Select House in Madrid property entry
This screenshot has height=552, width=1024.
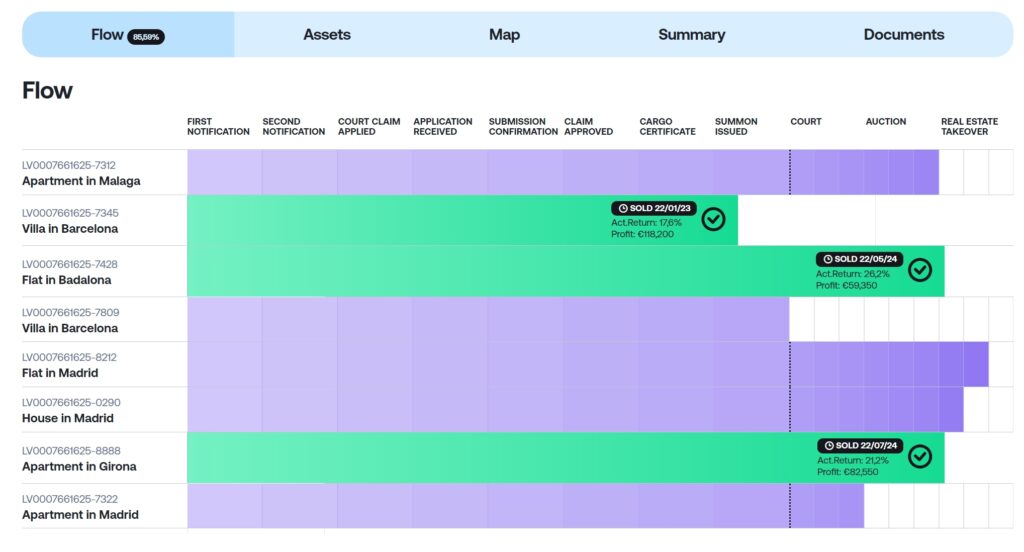tap(68, 418)
